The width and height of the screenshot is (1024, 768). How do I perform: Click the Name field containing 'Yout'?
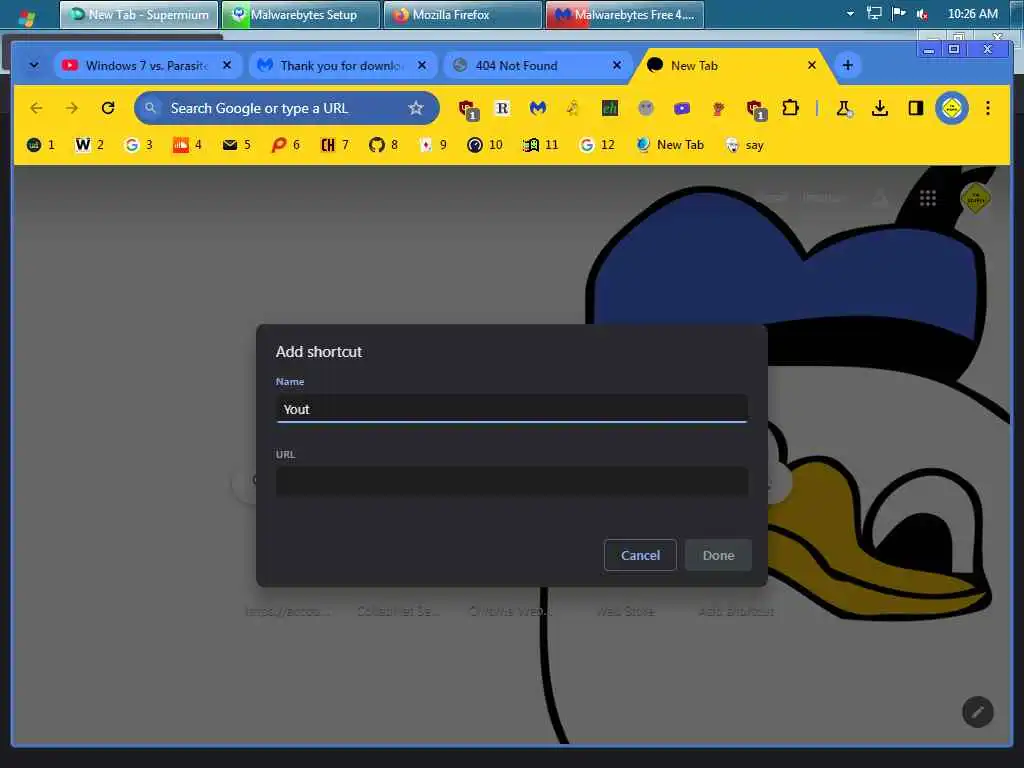(x=511, y=409)
